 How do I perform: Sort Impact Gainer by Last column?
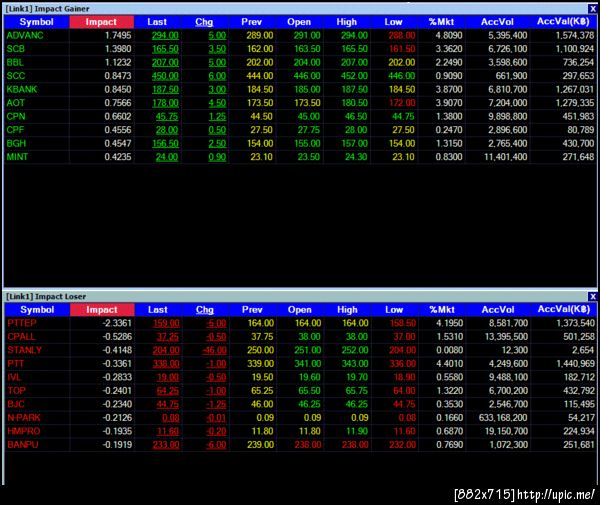pyautogui.click(x=157, y=22)
